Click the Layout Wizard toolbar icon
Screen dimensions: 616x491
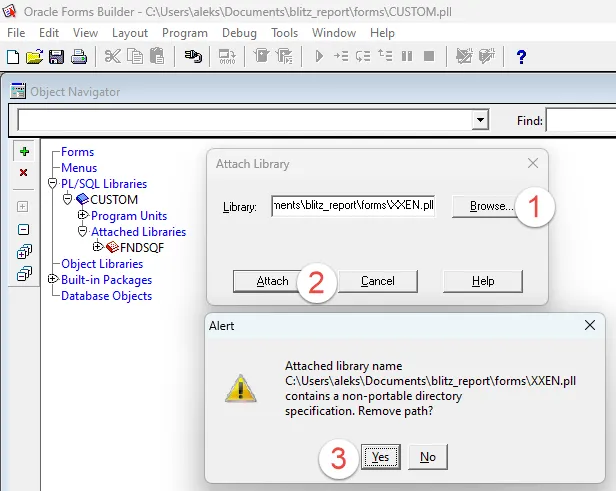coord(464,57)
